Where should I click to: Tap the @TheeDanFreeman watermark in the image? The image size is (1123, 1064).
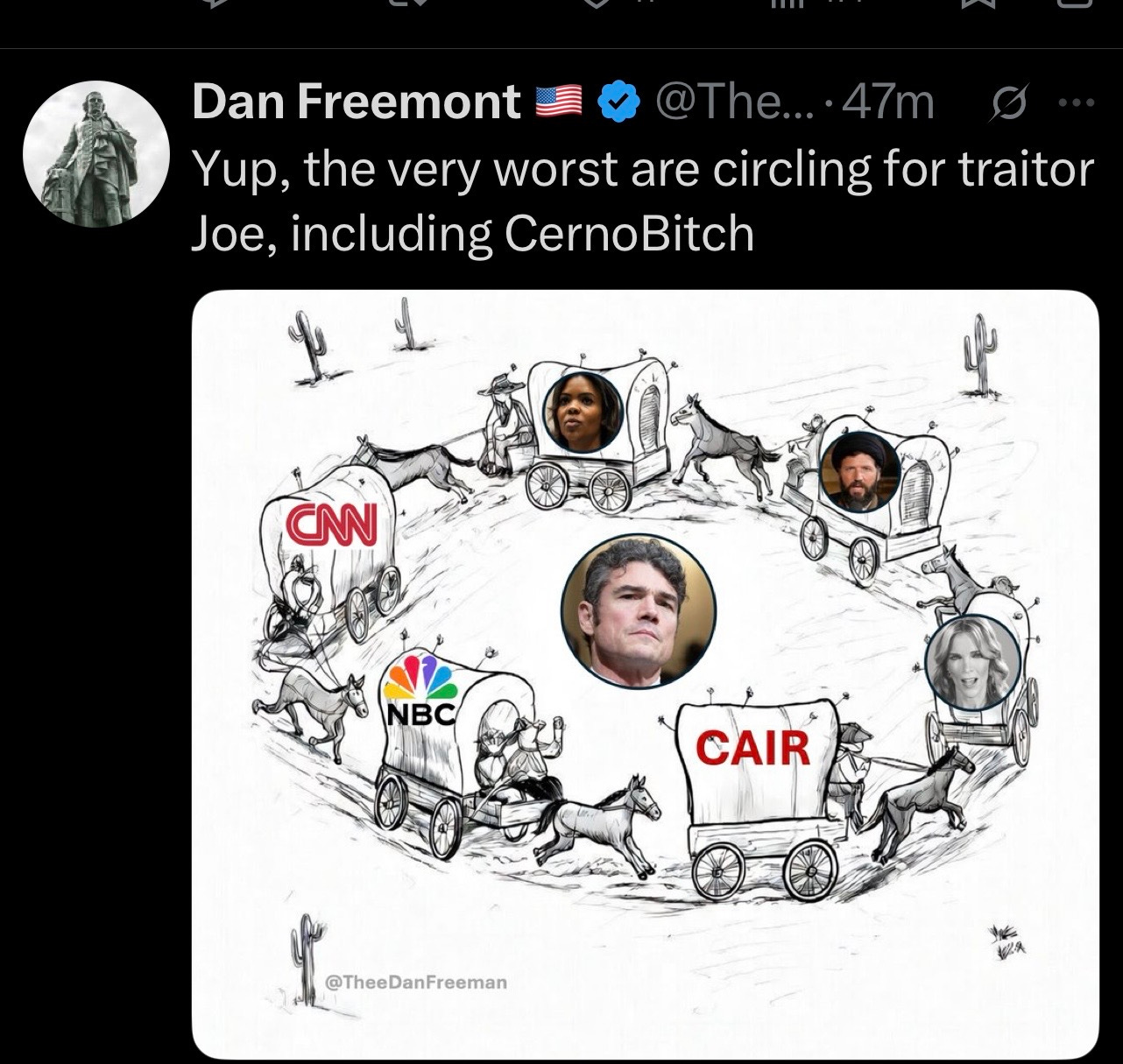[416, 982]
